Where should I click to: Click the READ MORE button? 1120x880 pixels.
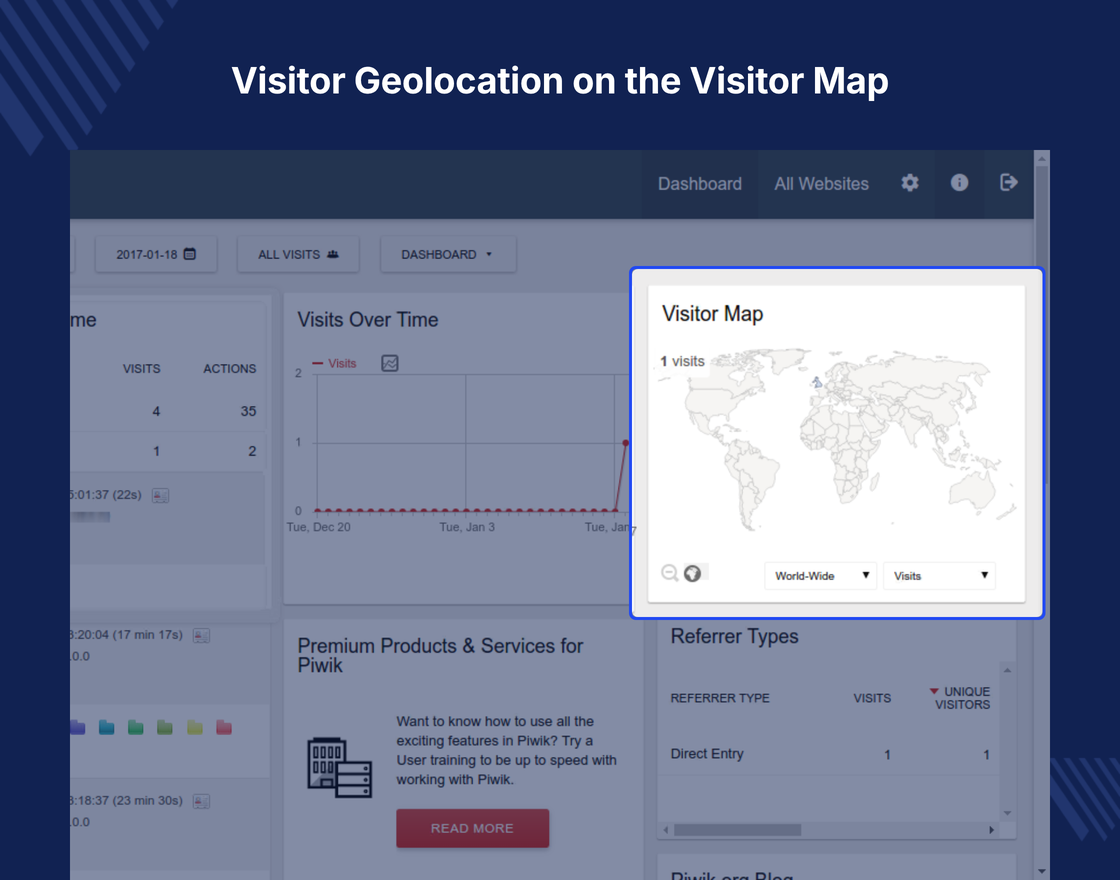[472, 828]
